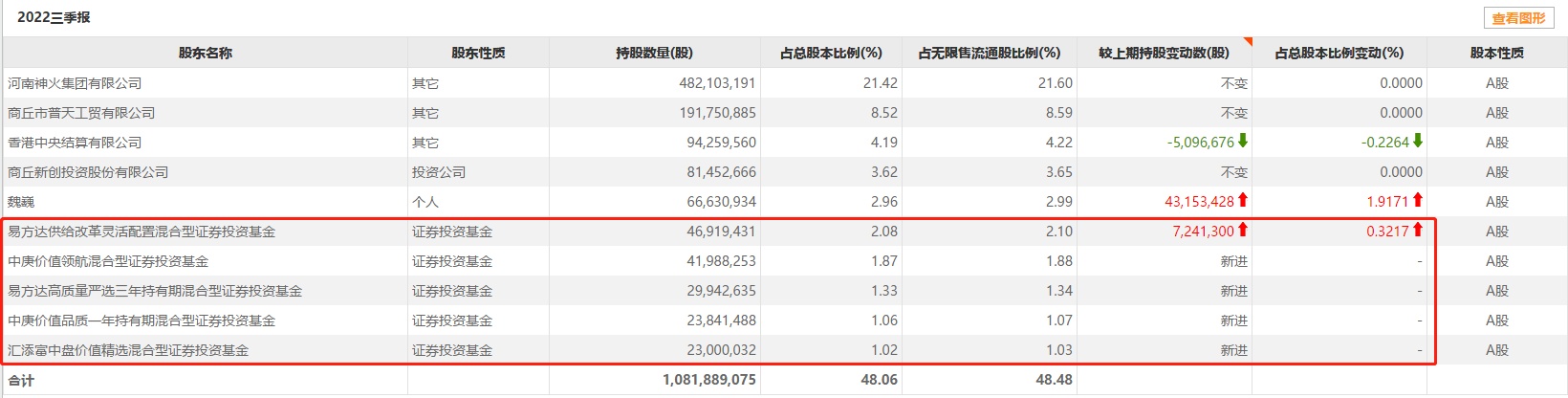Open shareholder 河南神火集团有限公司
The height and width of the screenshot is (398, 1568).
[75, 83]
